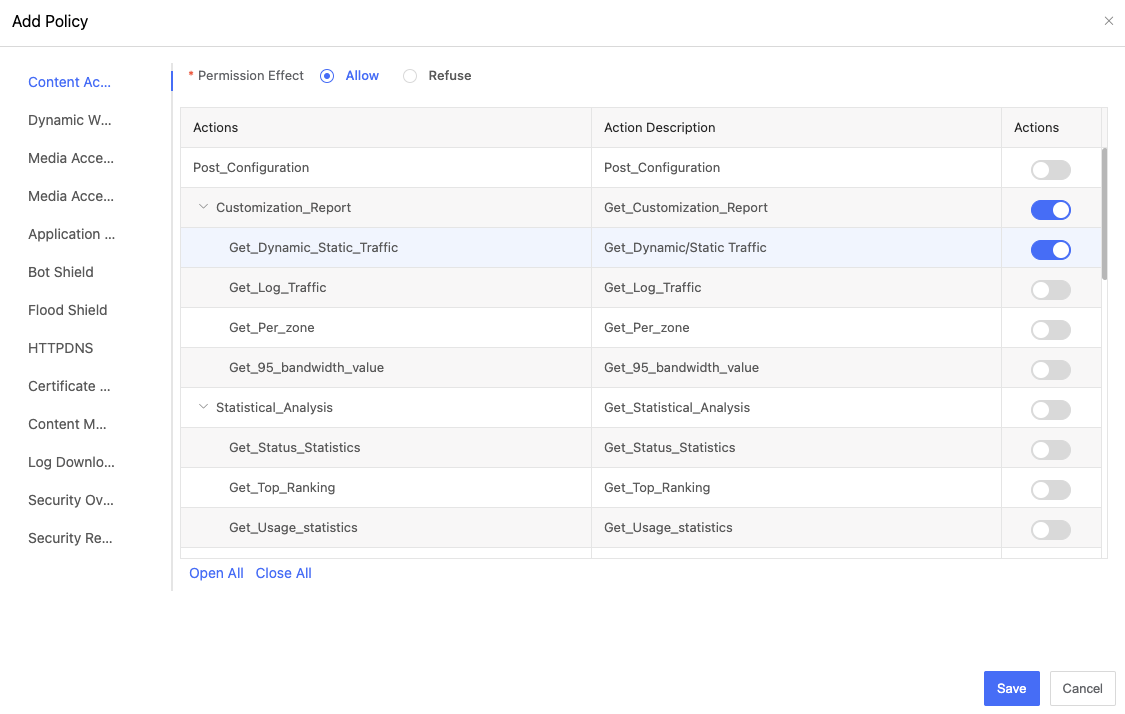The width and height of the screenshot is (1125, 714).
Task: Close the Add Policy dialog
Action: [1108, 21]
